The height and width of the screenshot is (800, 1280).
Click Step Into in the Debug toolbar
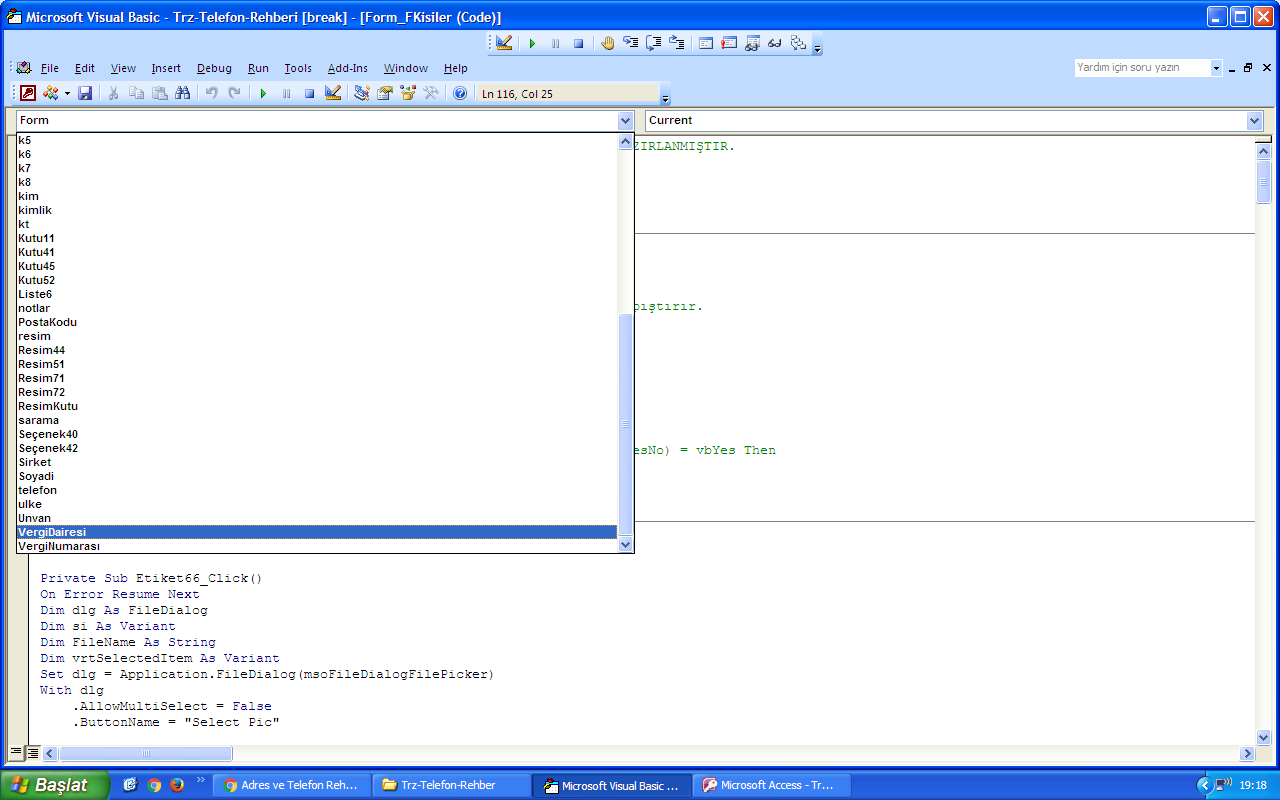click(631, 43)
